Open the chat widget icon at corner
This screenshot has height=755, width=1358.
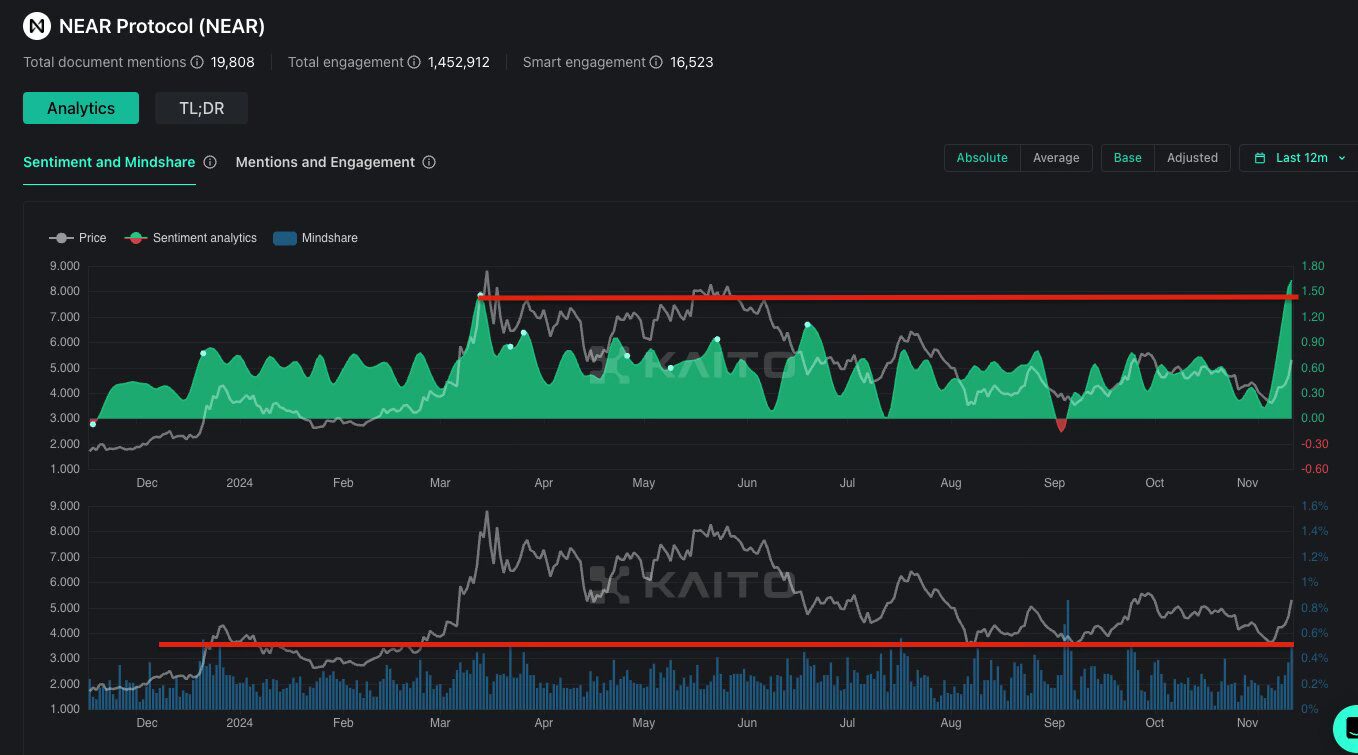click(1346, 727)
